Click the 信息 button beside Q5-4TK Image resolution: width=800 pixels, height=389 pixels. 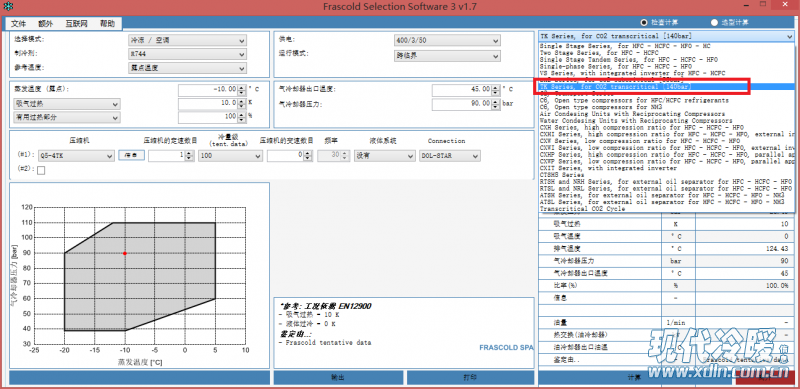click(x=132, y=156)
